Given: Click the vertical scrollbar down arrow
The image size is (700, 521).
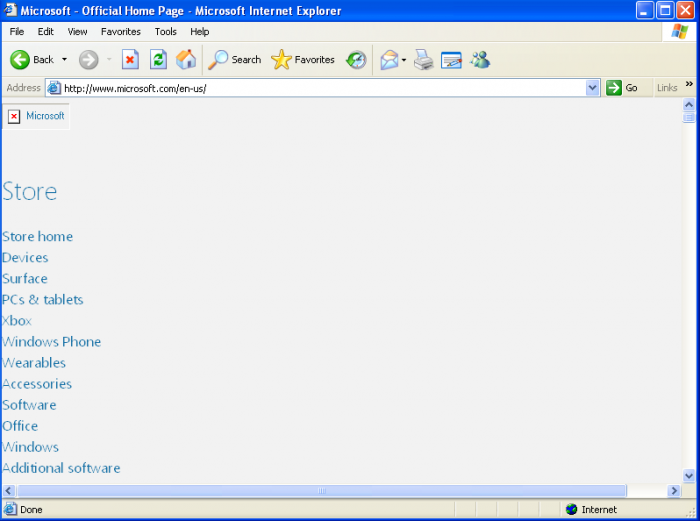Looking at the screenshot, I should (689, 476).
